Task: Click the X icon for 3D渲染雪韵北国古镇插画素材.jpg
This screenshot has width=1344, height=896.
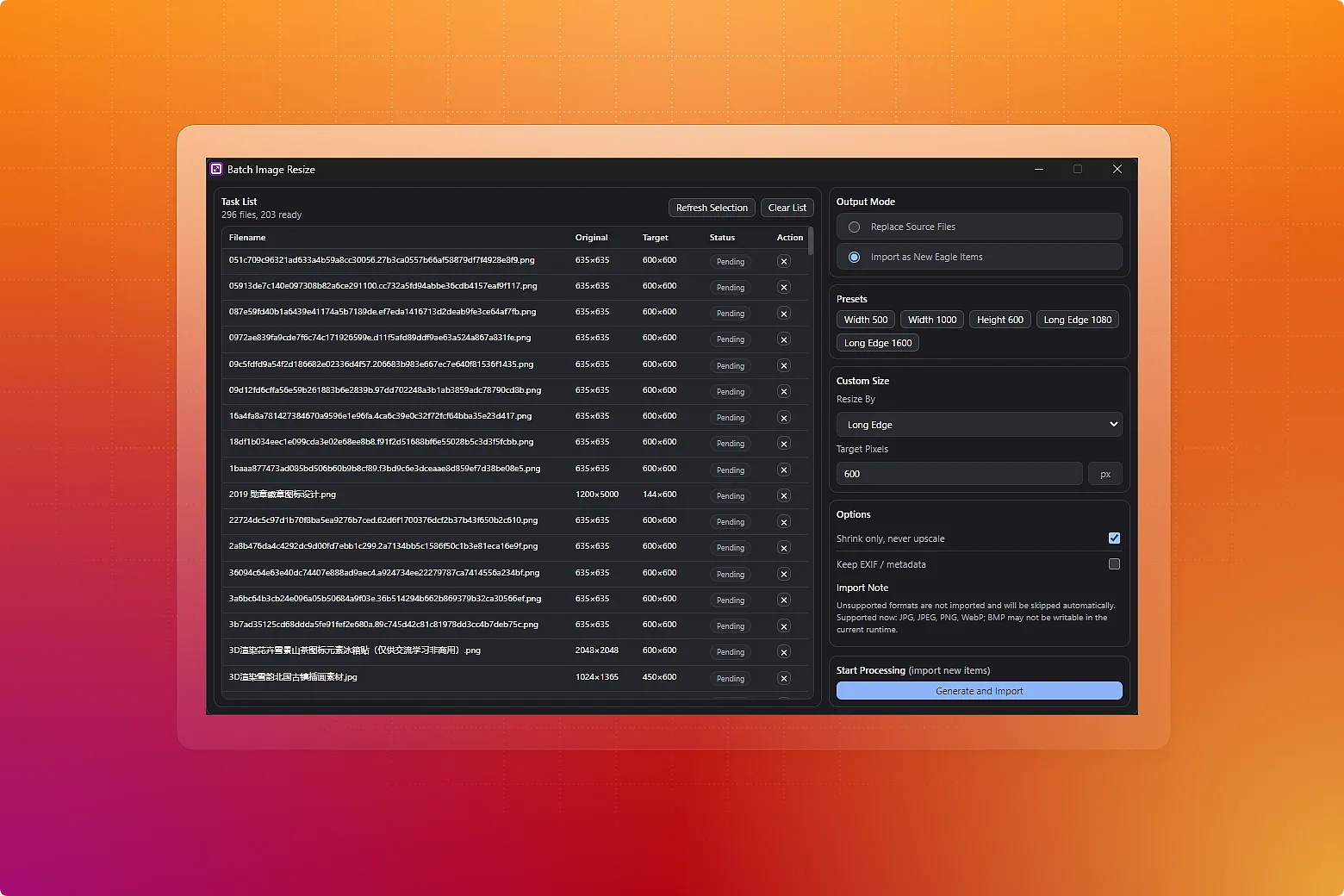Action: pyautogui.click(x=783, y=678)
